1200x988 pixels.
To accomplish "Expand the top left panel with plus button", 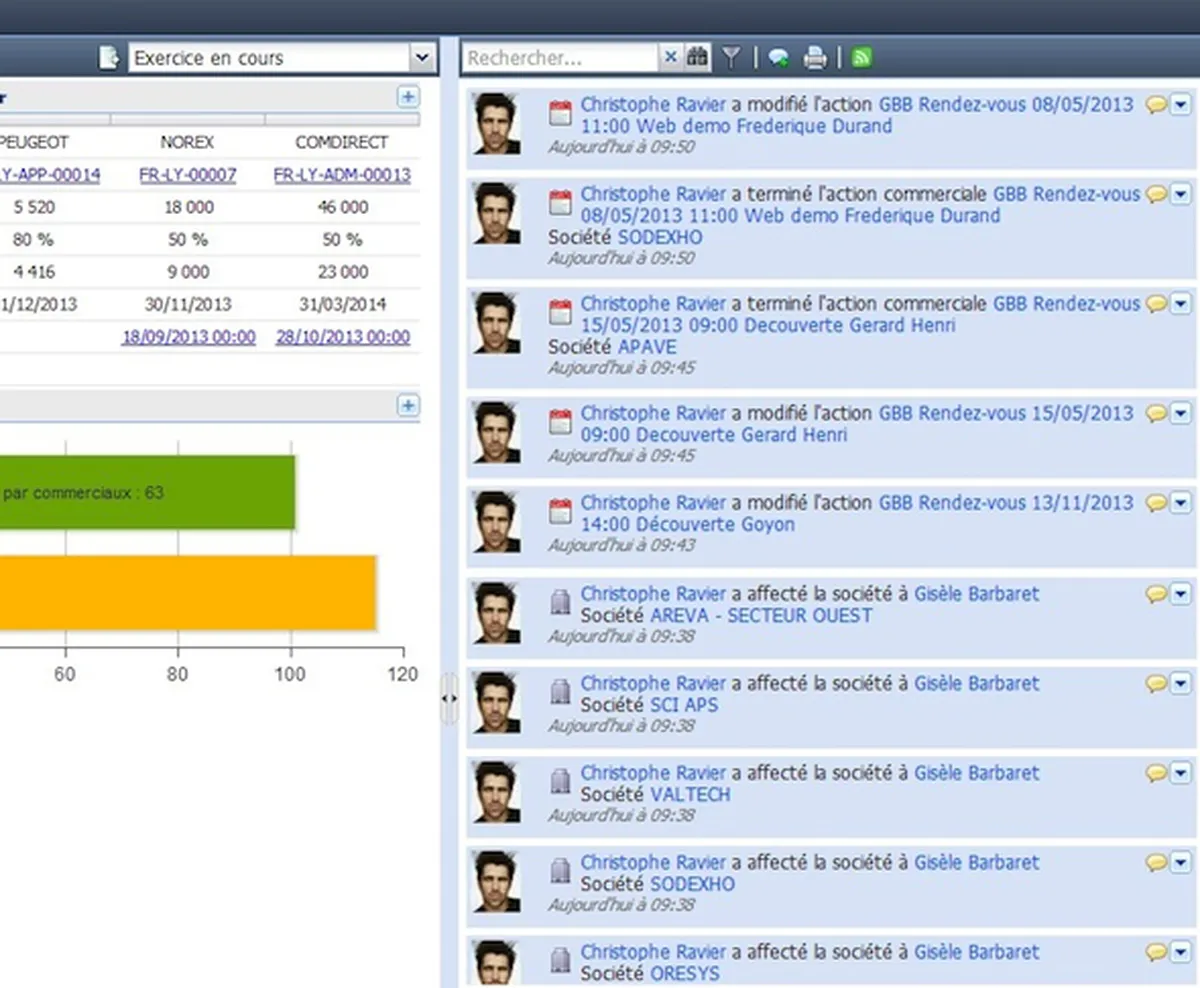I will click(x=408, y=97).
